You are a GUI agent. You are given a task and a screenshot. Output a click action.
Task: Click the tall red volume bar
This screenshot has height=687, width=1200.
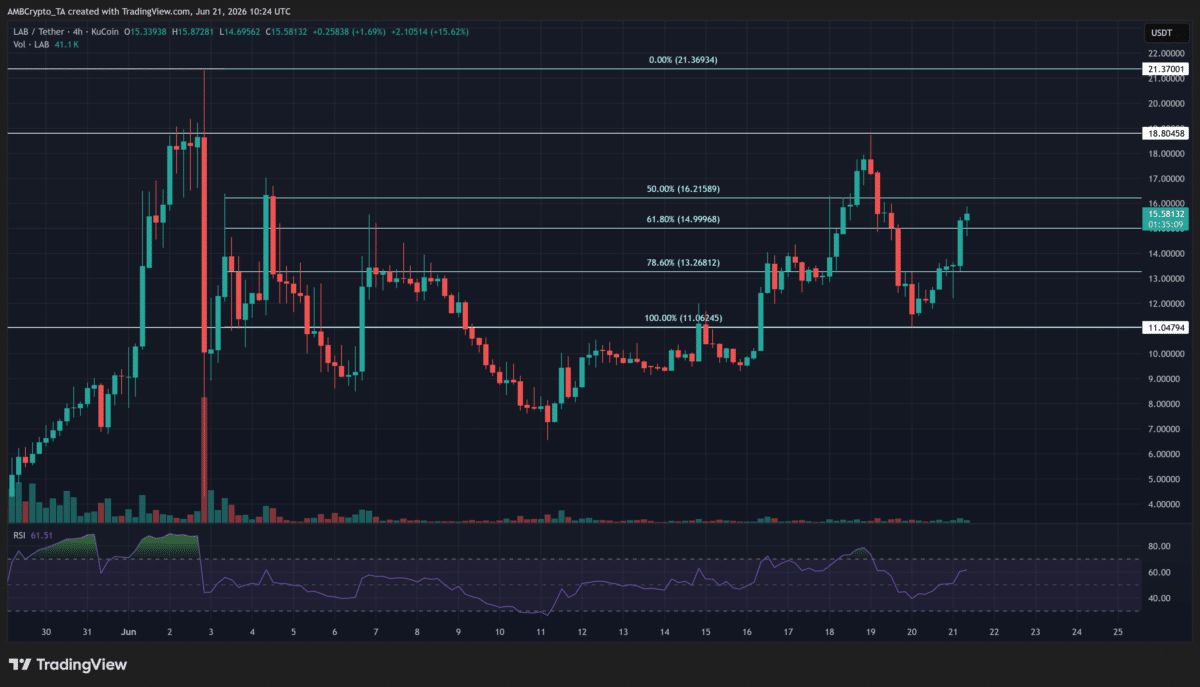[204, 459]
